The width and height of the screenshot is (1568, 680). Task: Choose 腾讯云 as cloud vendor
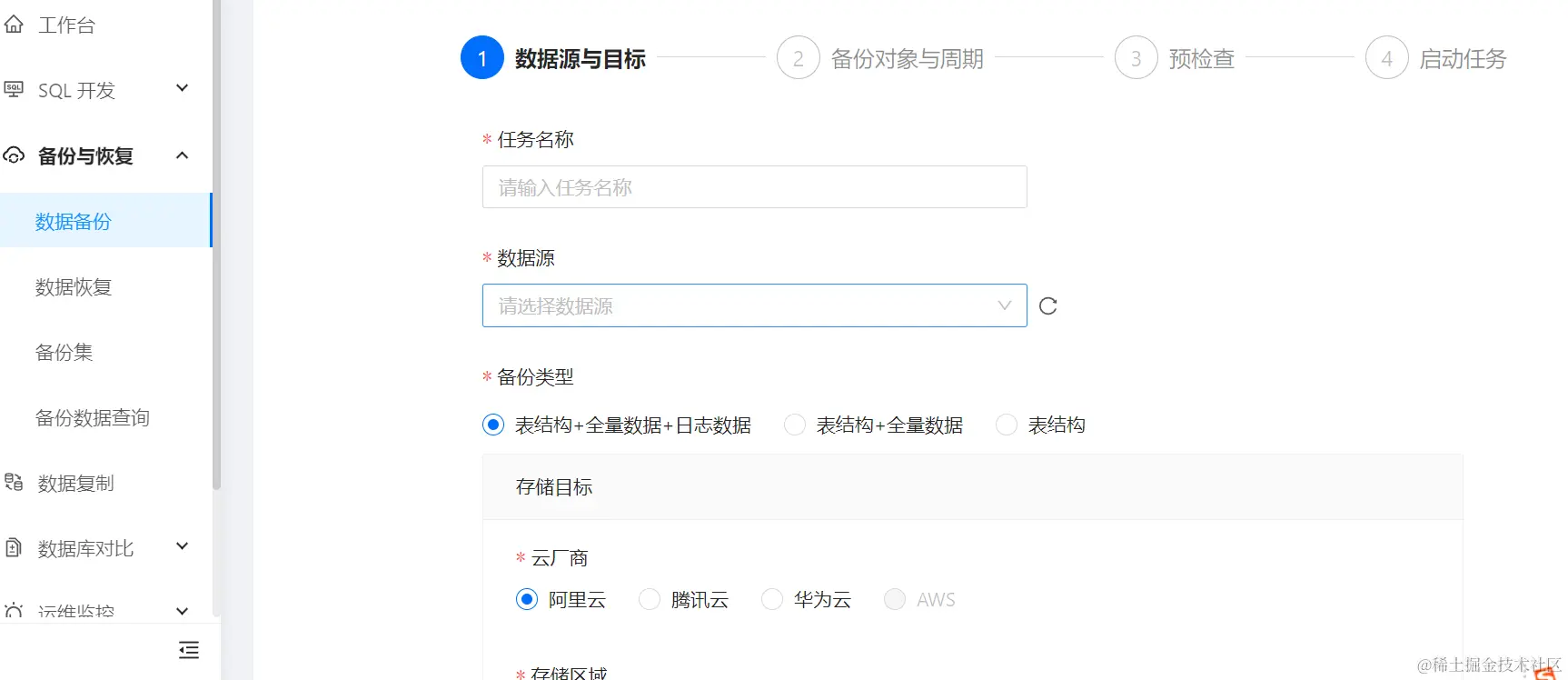pyautogui.click(x=650, y=599)
